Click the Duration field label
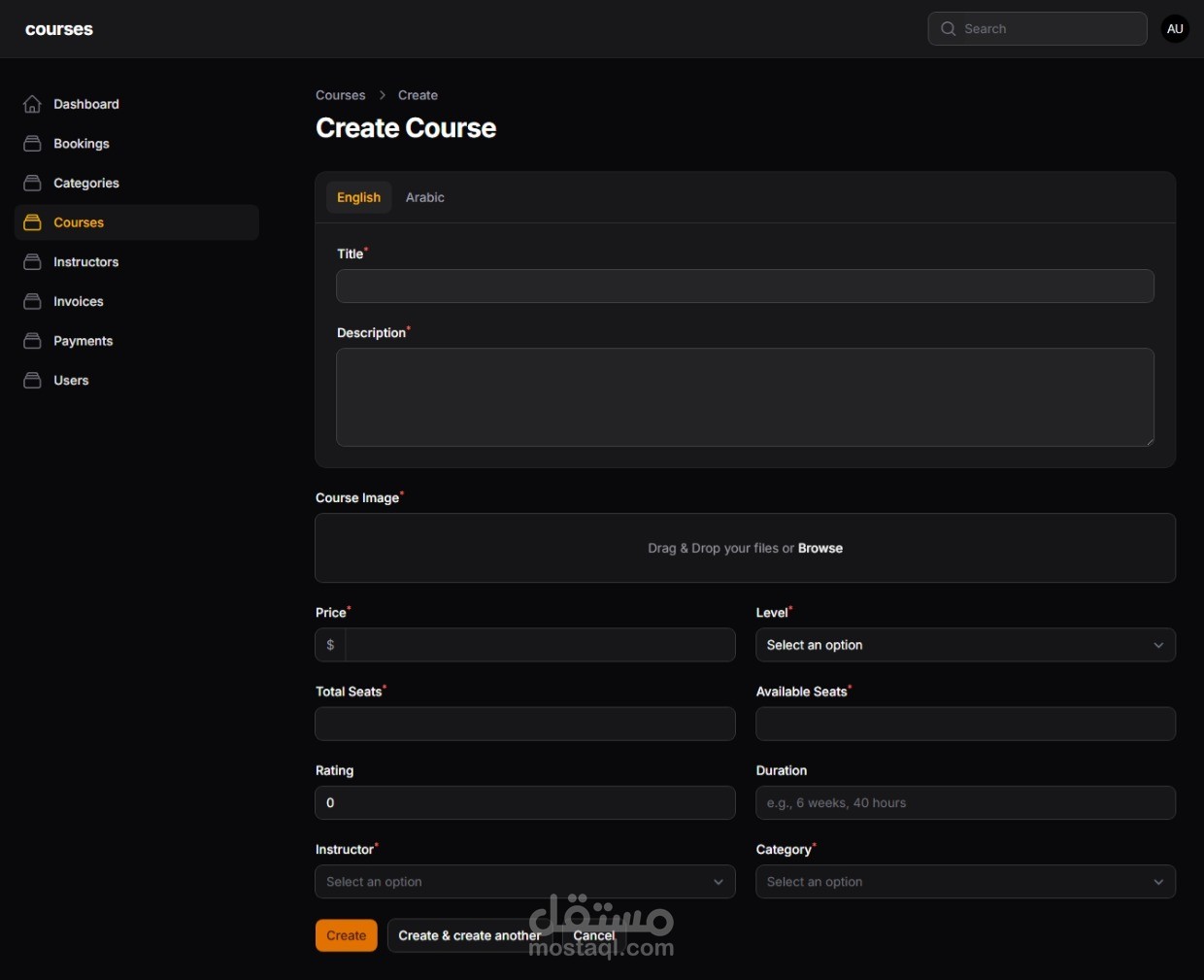Screen dimensions: 1204x980 pos(782,770)
